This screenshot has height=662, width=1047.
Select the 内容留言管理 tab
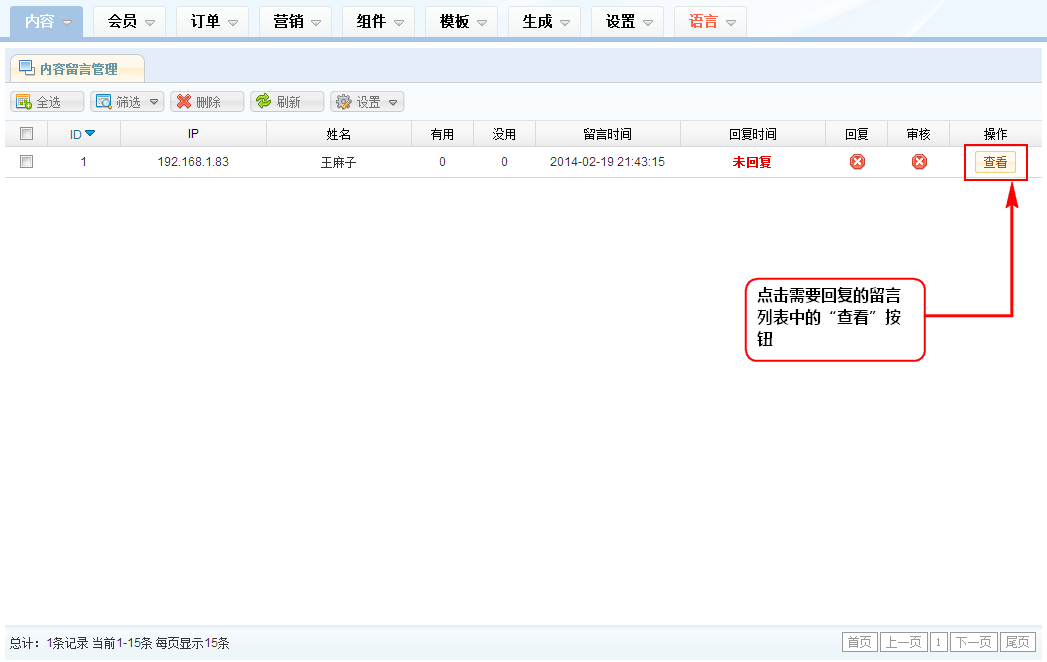pyautogui.click(x=78, y=69)
